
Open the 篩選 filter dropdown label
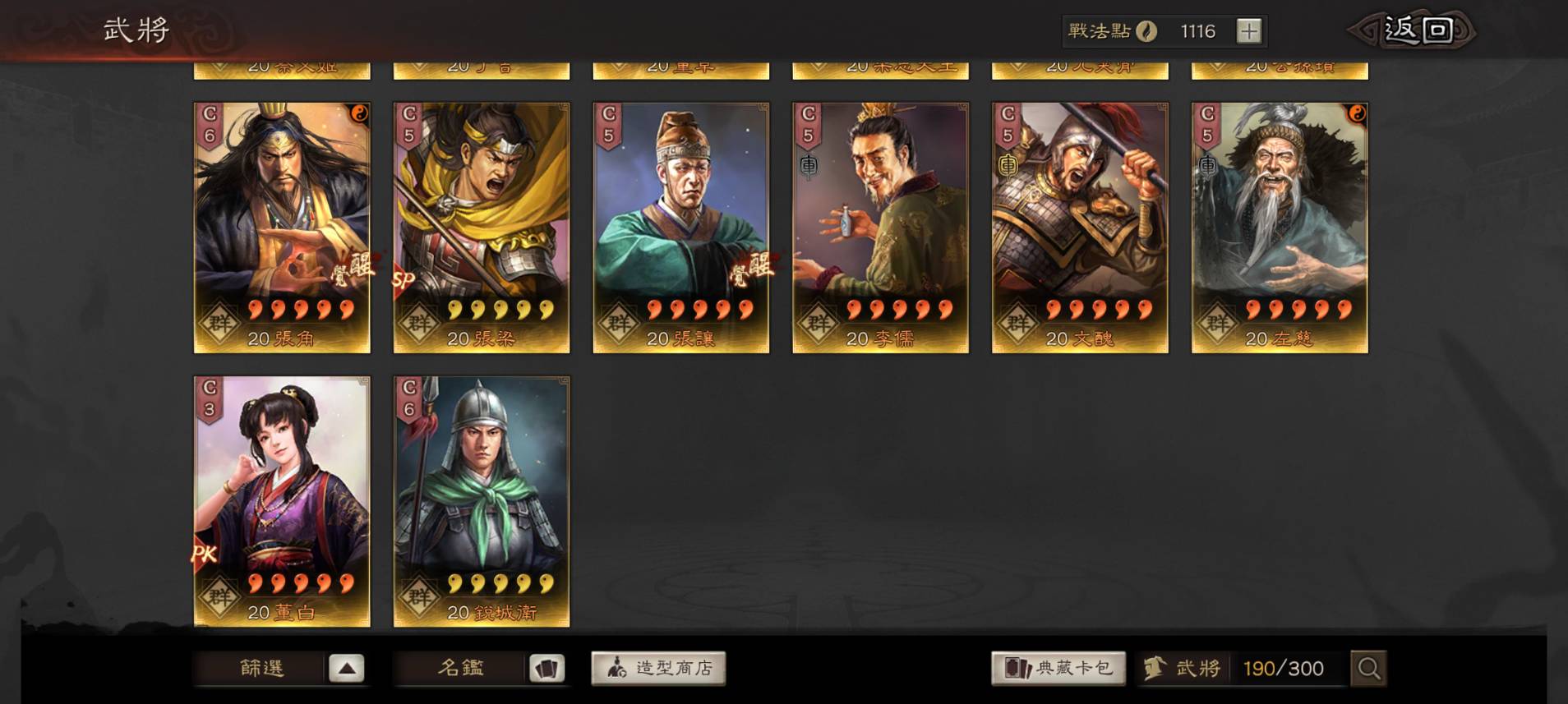(261, 668)
